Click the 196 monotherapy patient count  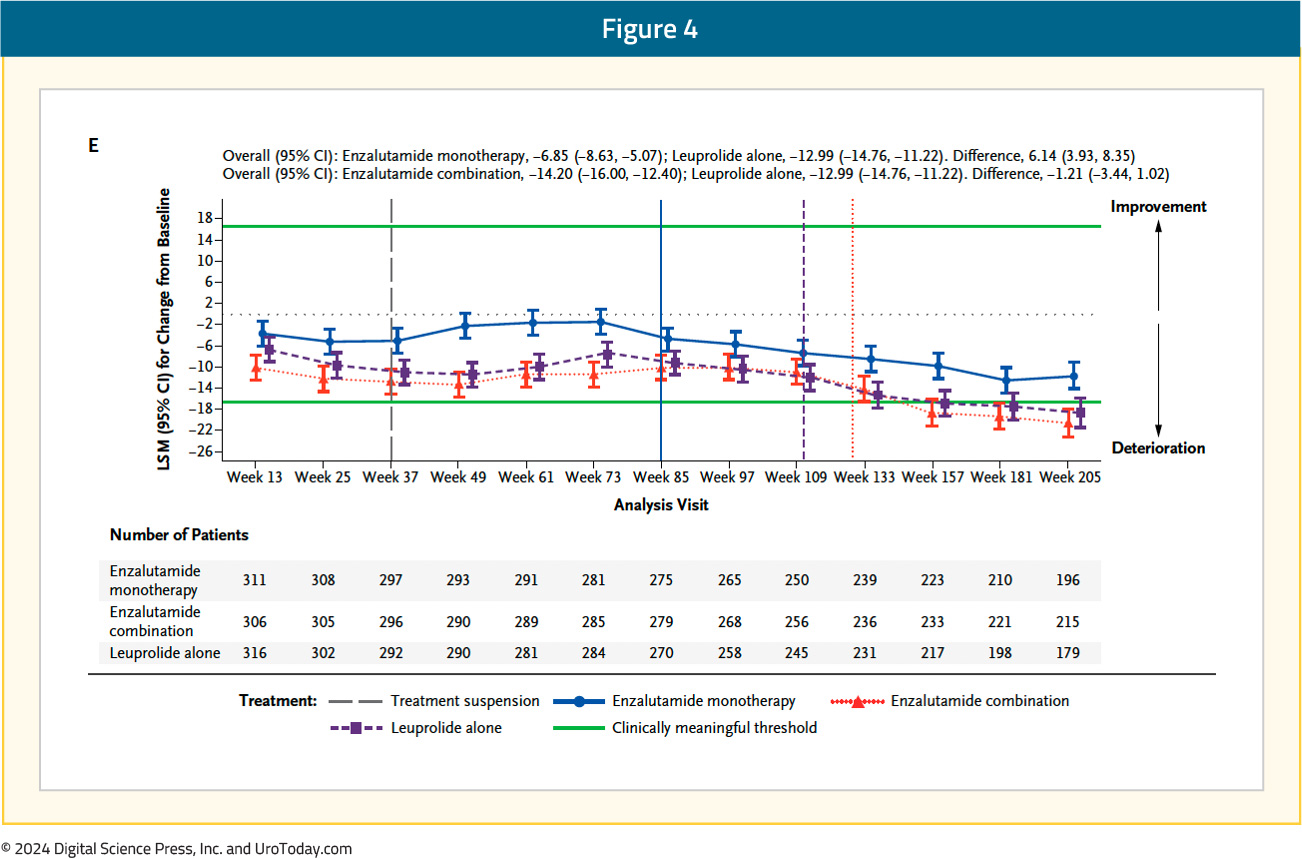(x=1068, y=580)
